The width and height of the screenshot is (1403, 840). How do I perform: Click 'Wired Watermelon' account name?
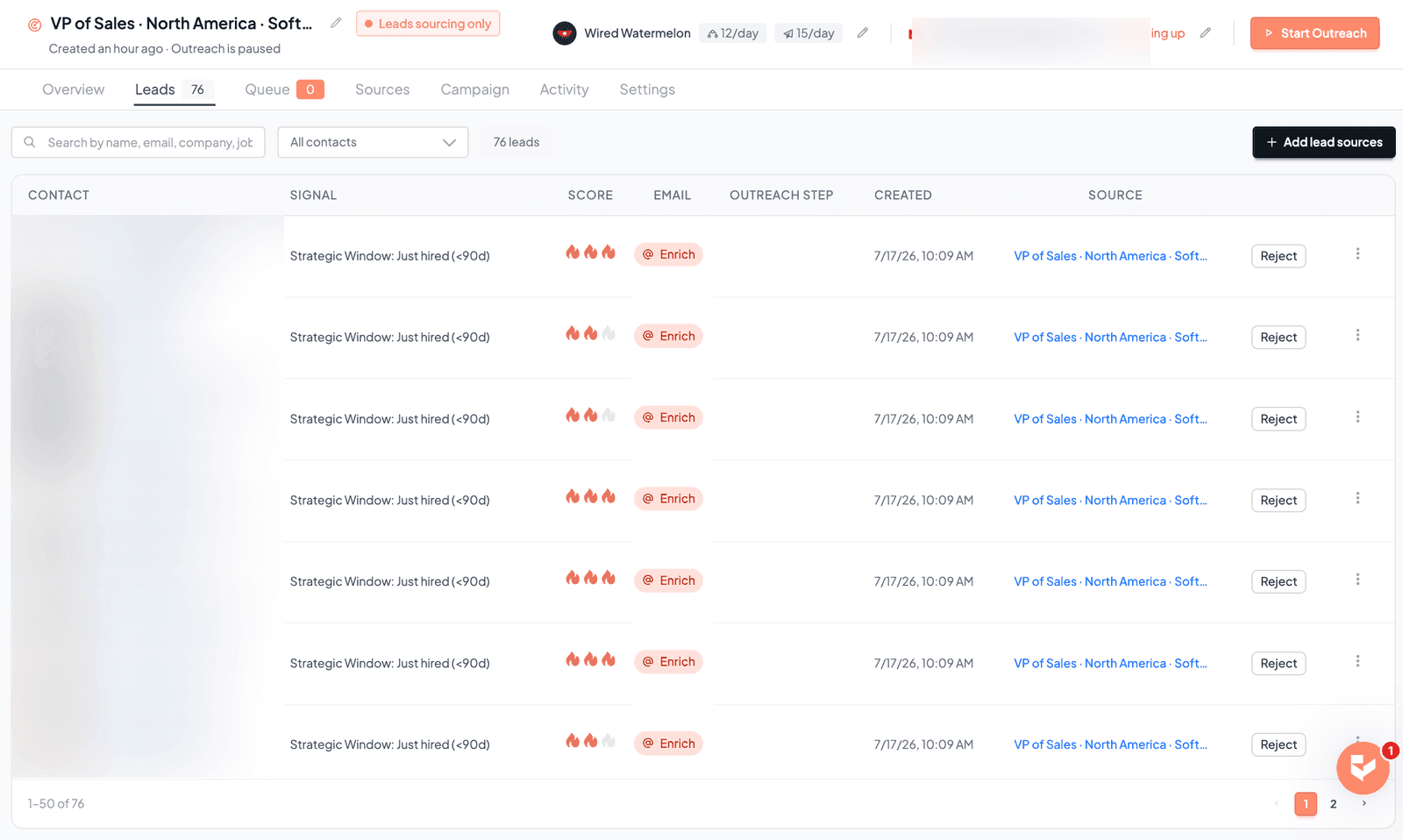point(637,33)
